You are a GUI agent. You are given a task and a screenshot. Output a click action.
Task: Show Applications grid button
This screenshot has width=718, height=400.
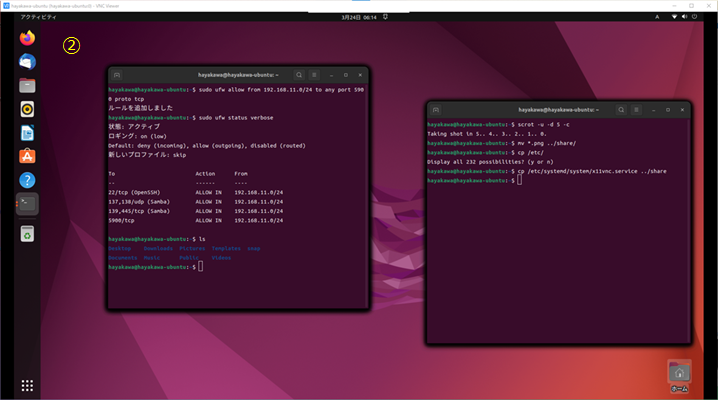click(27, 385)
